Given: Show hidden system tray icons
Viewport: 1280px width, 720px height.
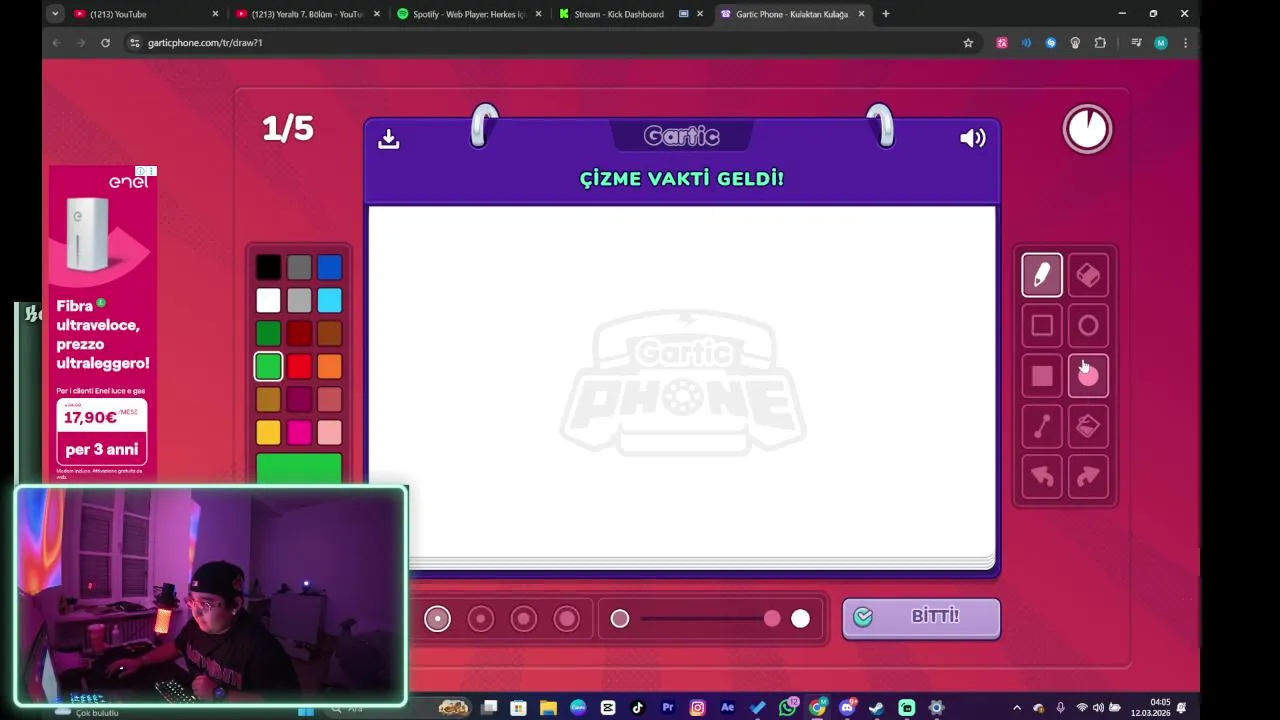Looking at the screenshot, I should (x=1017, y=708).
